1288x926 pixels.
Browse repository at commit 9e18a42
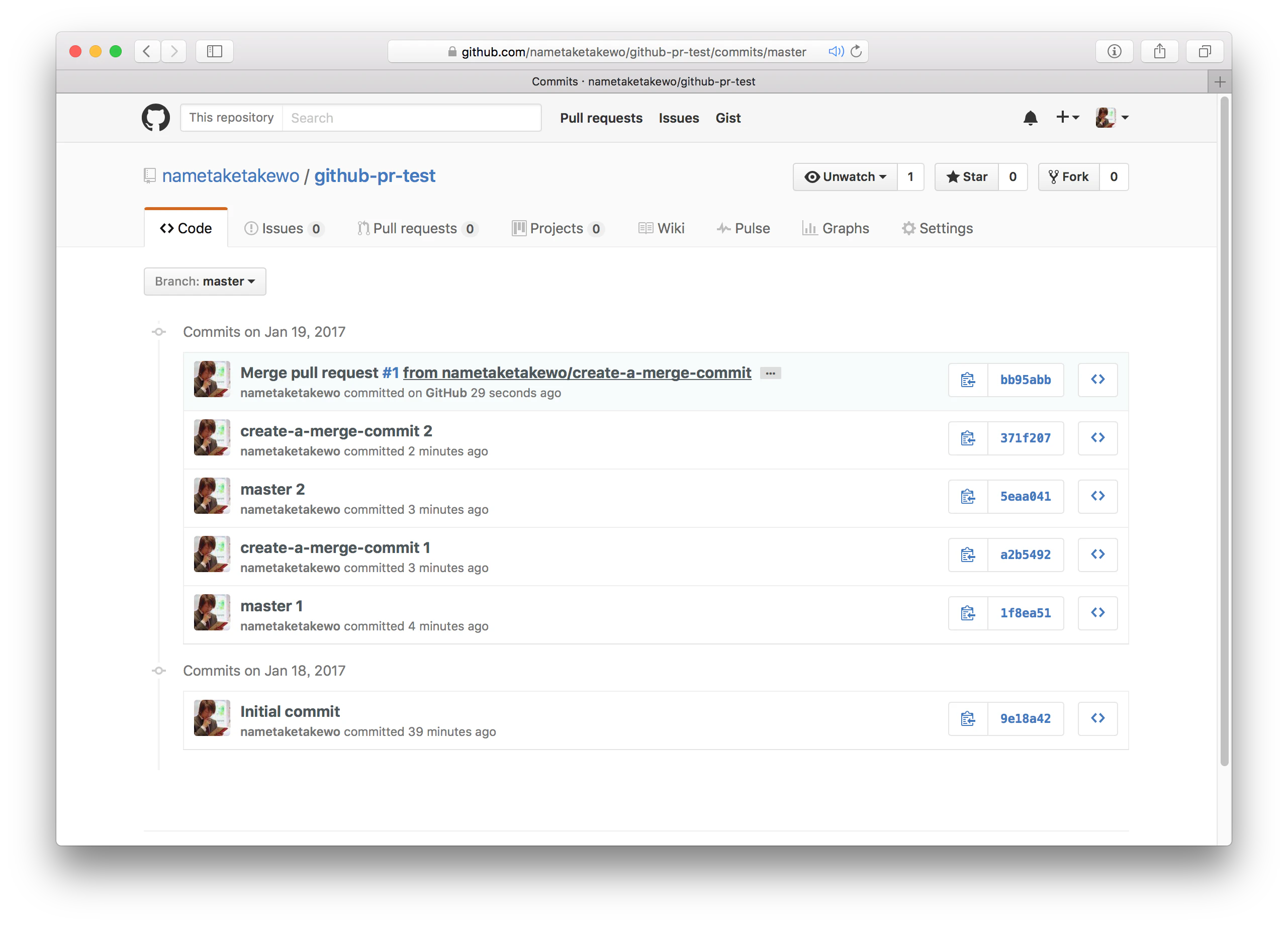click(1098, 719)
